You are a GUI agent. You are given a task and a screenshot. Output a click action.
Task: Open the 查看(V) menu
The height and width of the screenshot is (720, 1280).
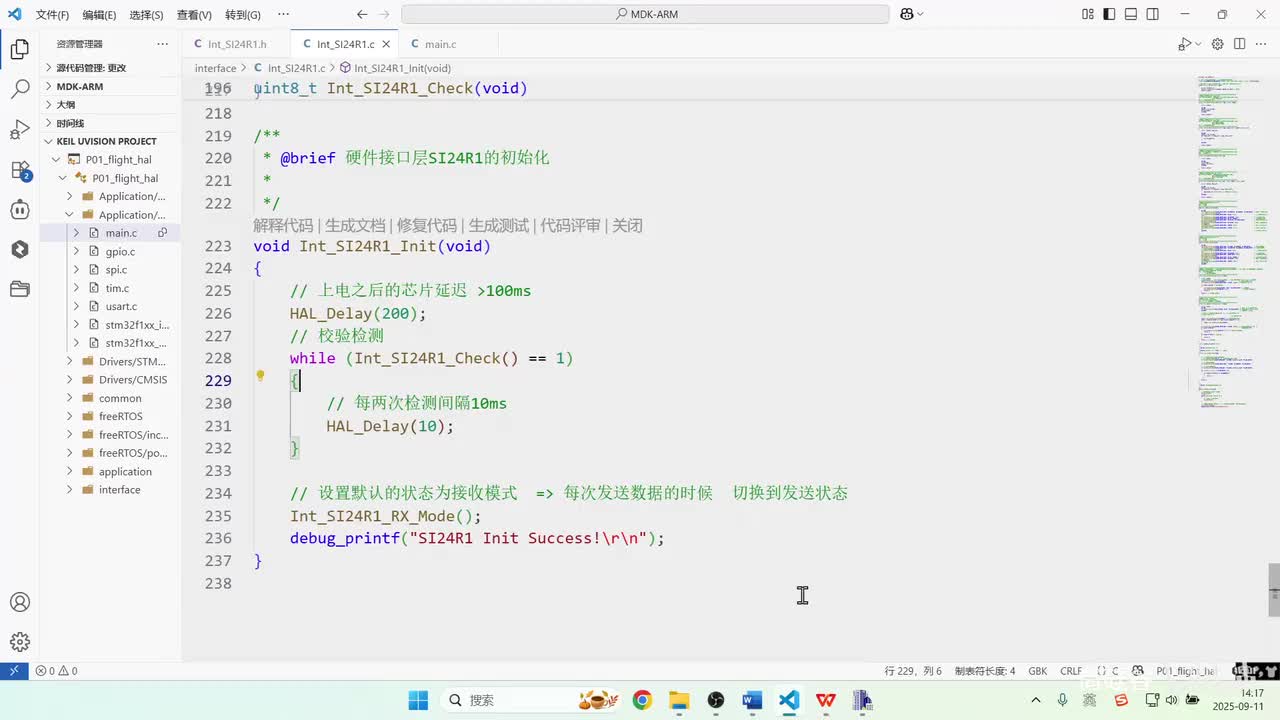[x=194, y=15]
